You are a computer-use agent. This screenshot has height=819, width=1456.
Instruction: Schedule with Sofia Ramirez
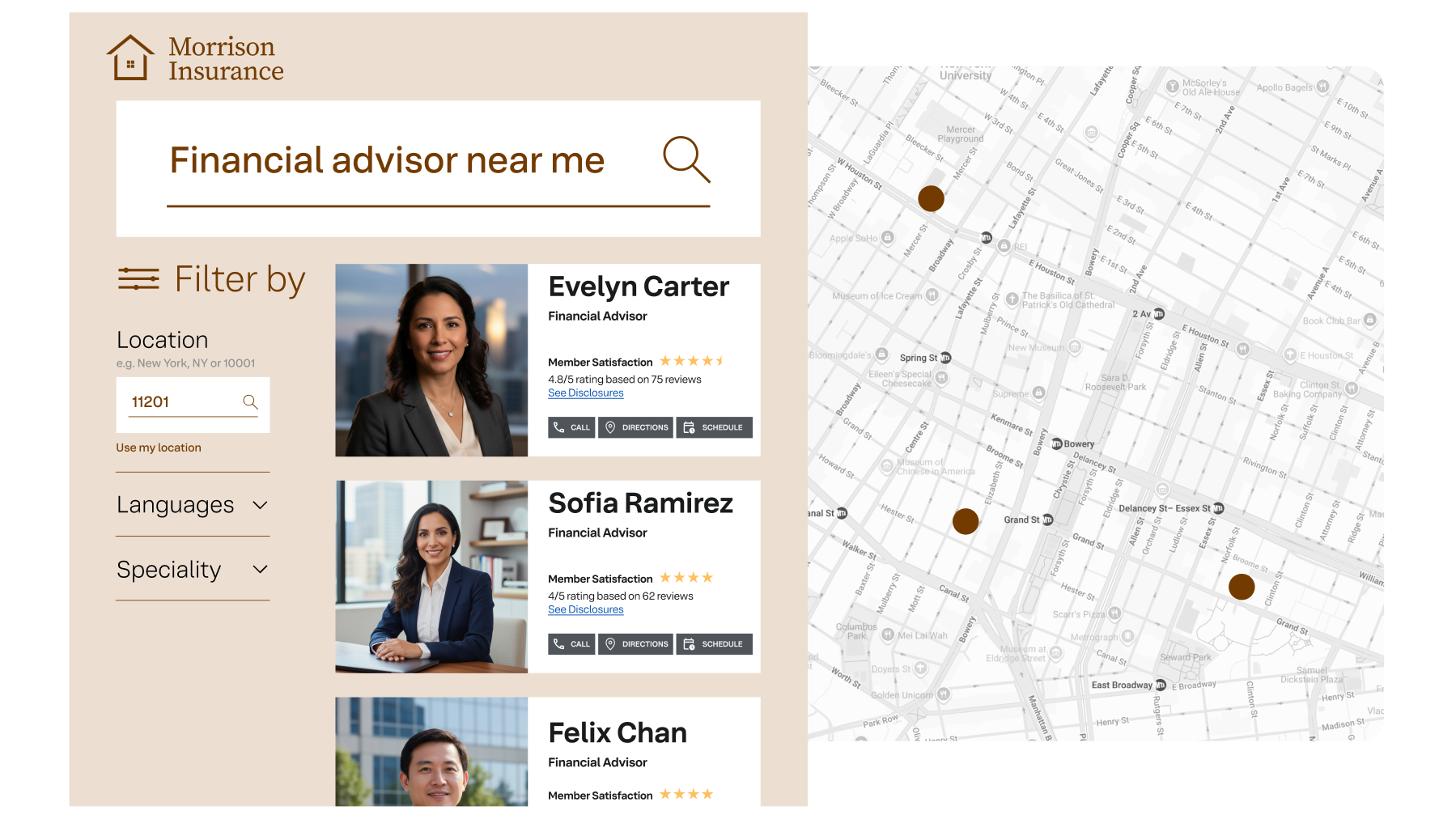(x=714, y=644)
